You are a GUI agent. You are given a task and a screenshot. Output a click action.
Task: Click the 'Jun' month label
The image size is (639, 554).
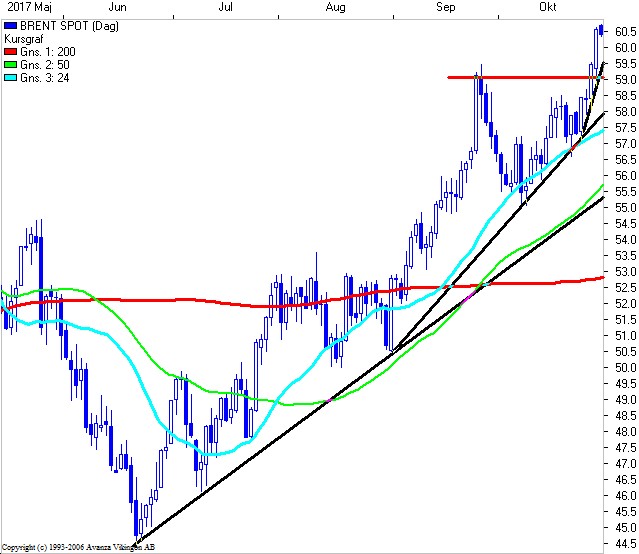[x=117, y=7]
